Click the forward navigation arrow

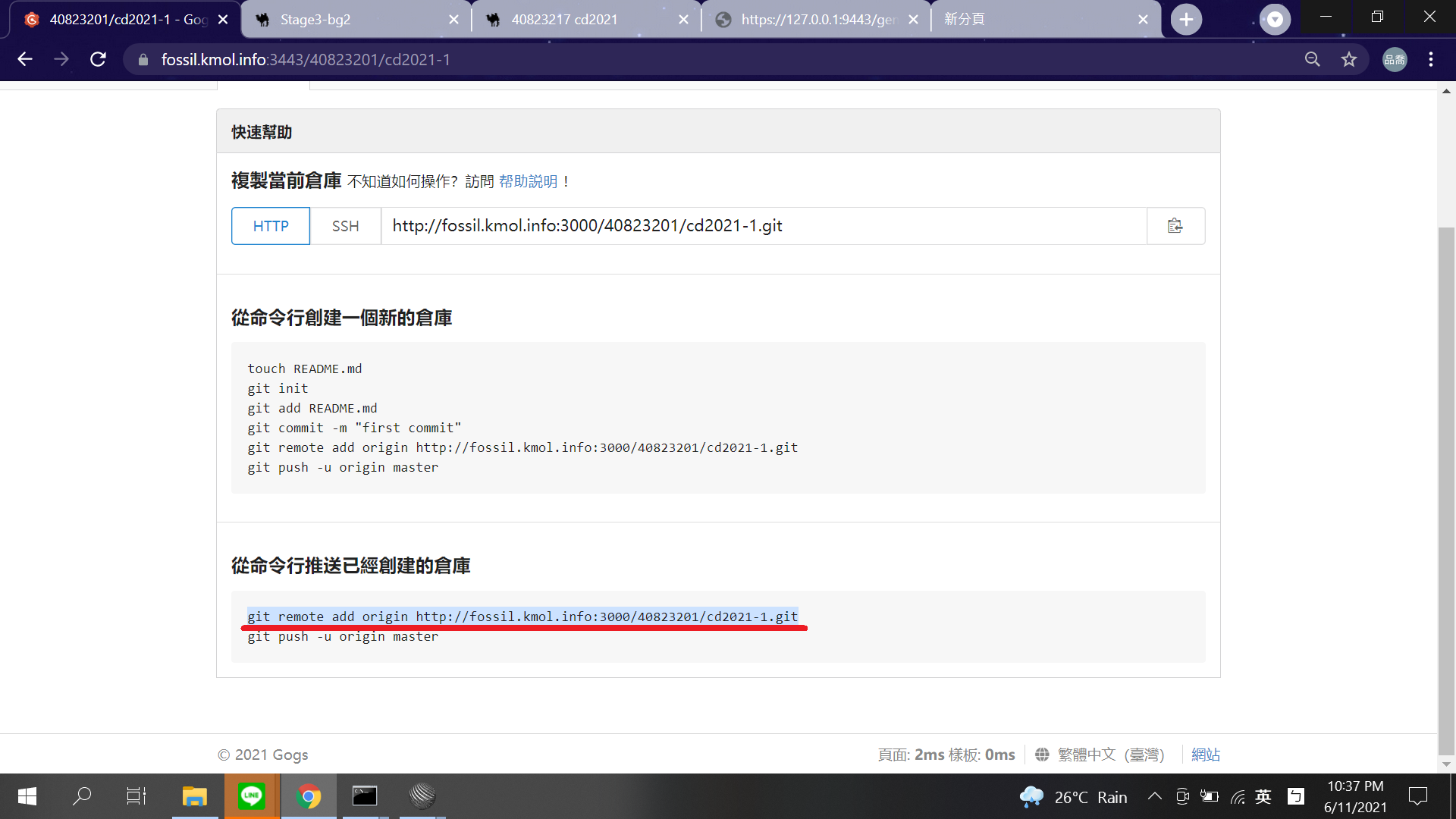(x=61, y=59)
